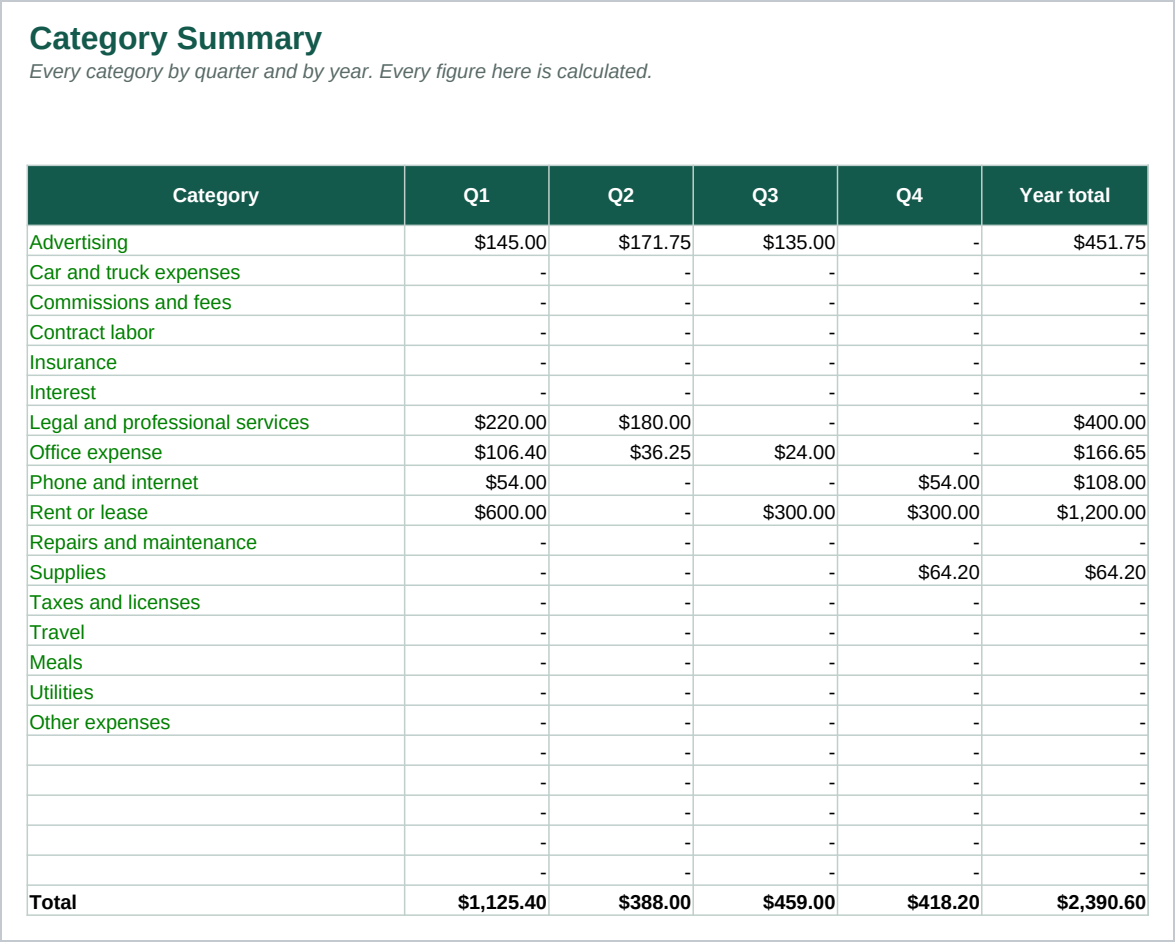The image size is (1175, 942).
Task: Click the Q1 column header
Action: click(x=477, y=196)
